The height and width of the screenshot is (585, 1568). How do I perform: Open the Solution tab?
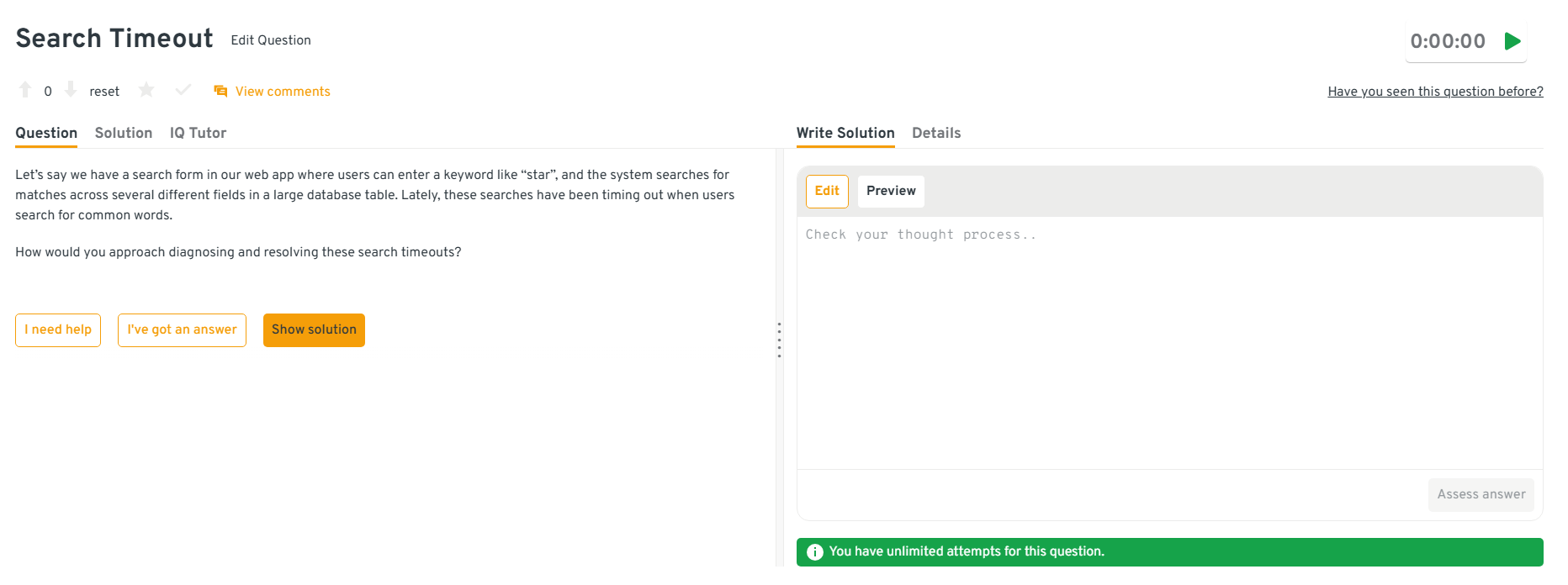point(124,133)
